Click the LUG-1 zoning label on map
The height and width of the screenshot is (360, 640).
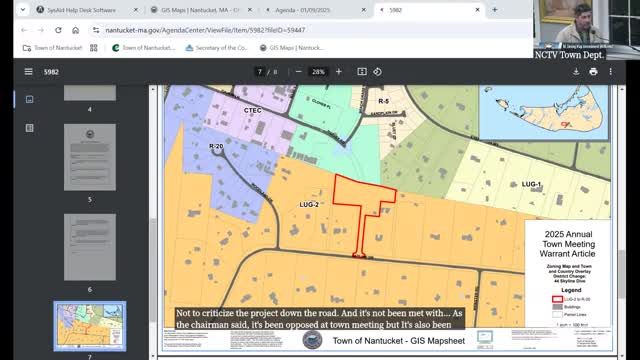531,184
